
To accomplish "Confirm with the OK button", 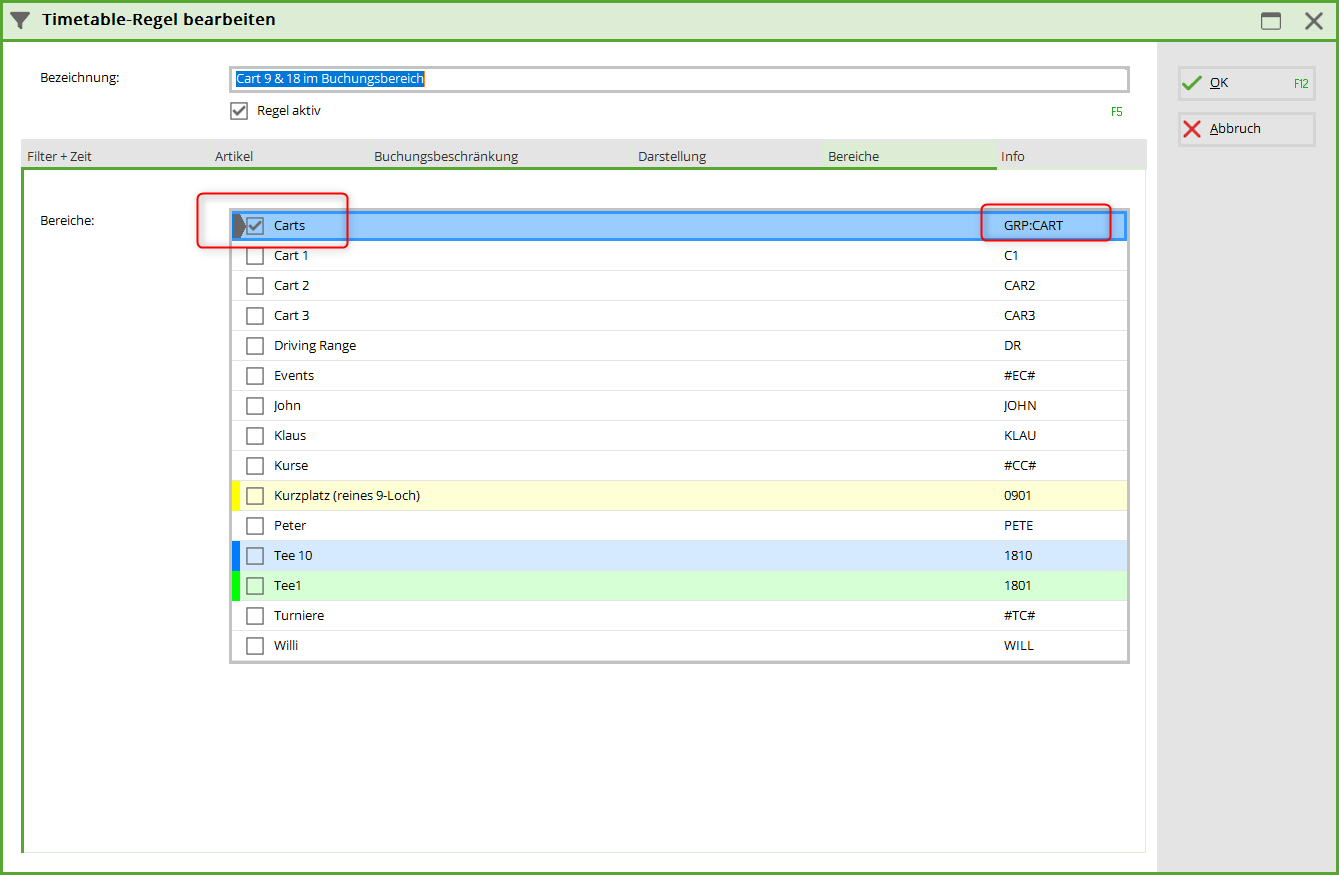I will [x=1246, y=84].
